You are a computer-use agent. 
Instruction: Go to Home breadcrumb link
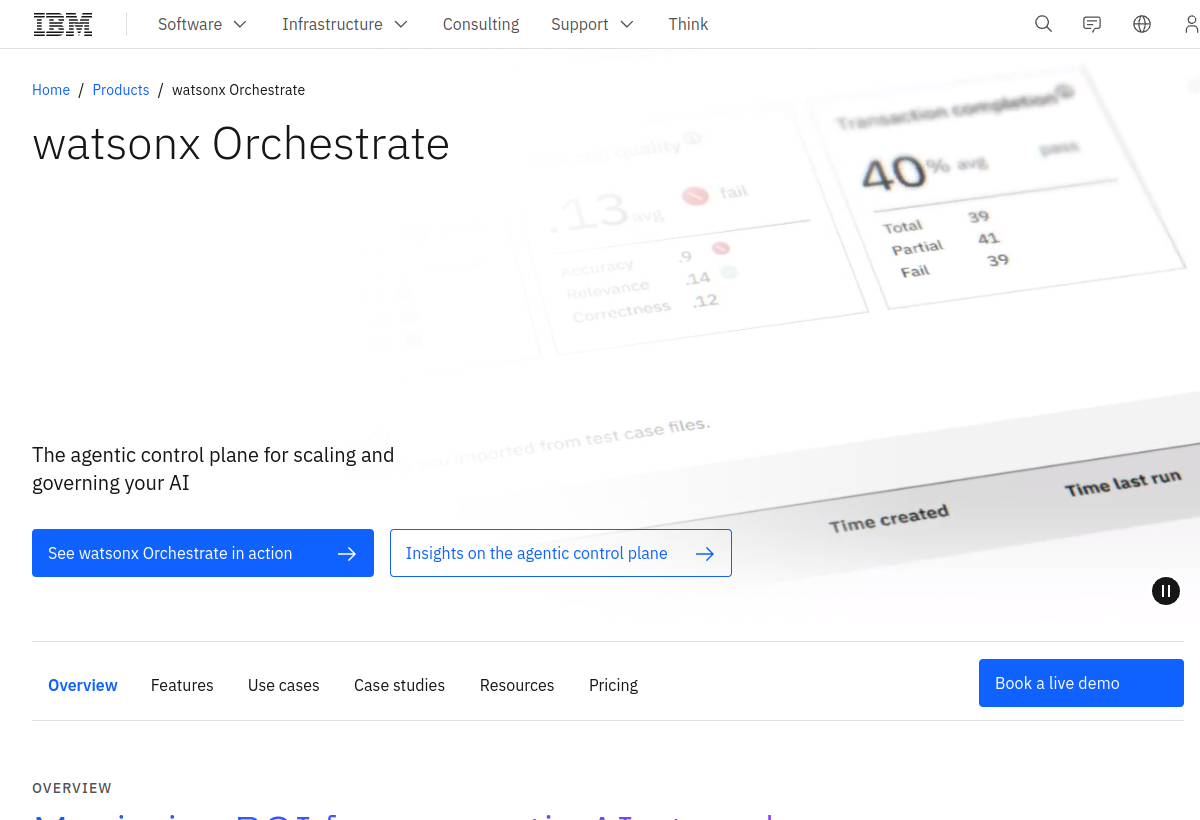tap(51, 90)
